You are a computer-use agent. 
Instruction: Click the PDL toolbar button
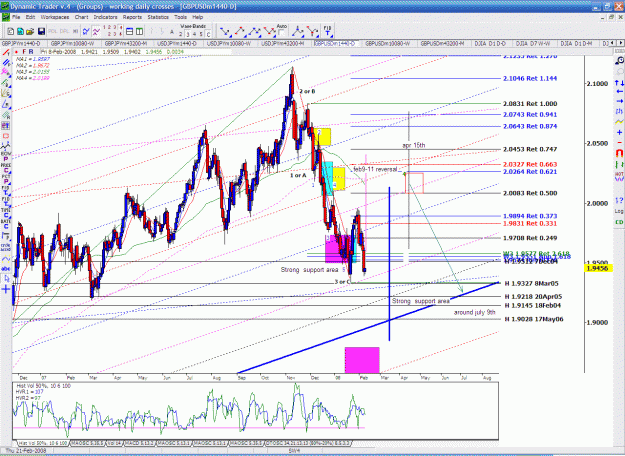53,31
